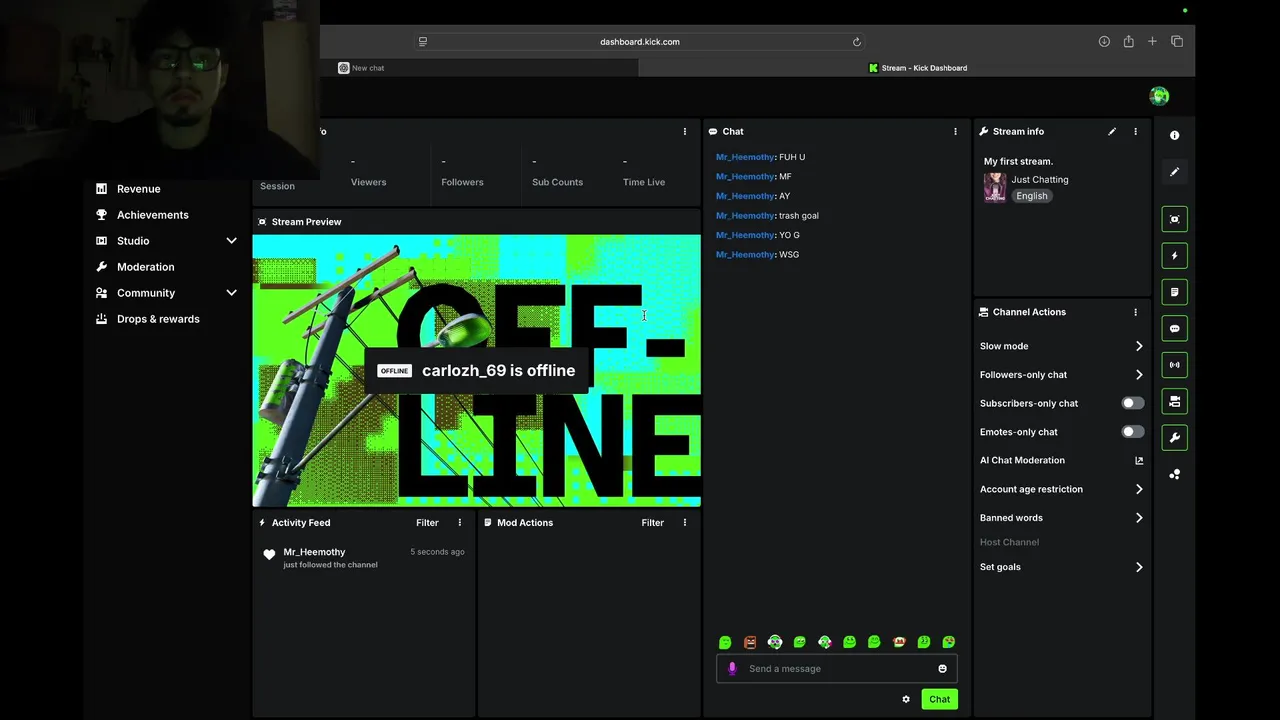Click Mr_Heemothy in Activity Feed

click(x=314, y=552)
